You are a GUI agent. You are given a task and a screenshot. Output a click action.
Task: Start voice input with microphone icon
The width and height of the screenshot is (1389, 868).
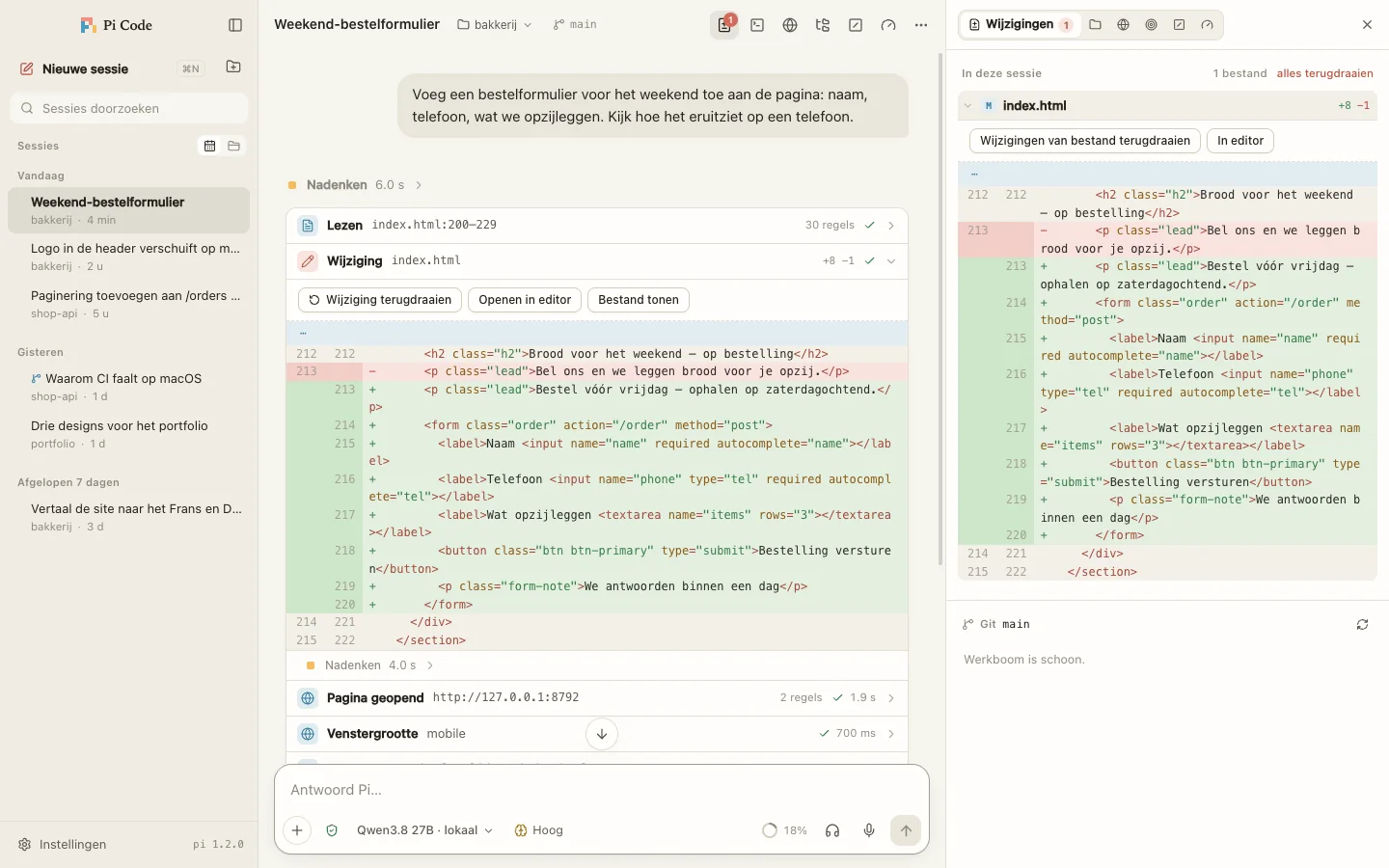point(869,830)
